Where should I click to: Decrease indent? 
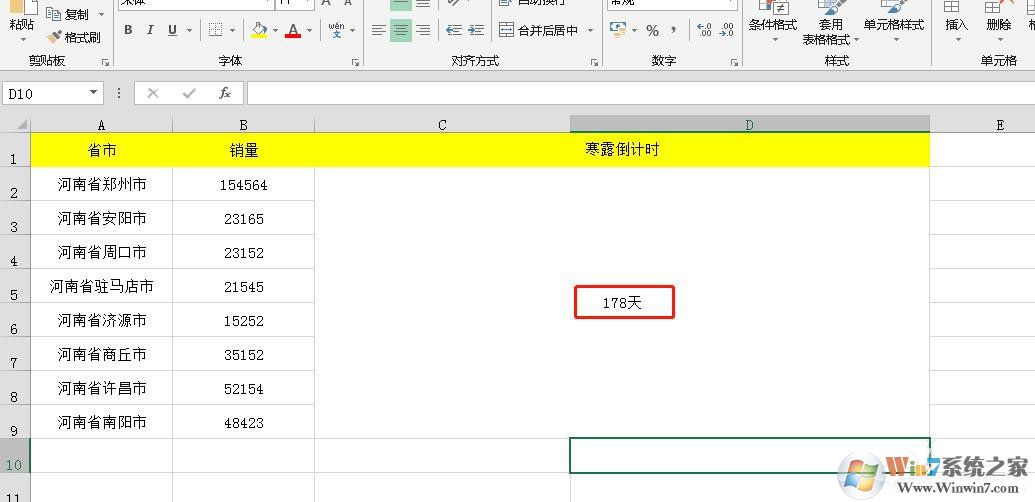453,30
